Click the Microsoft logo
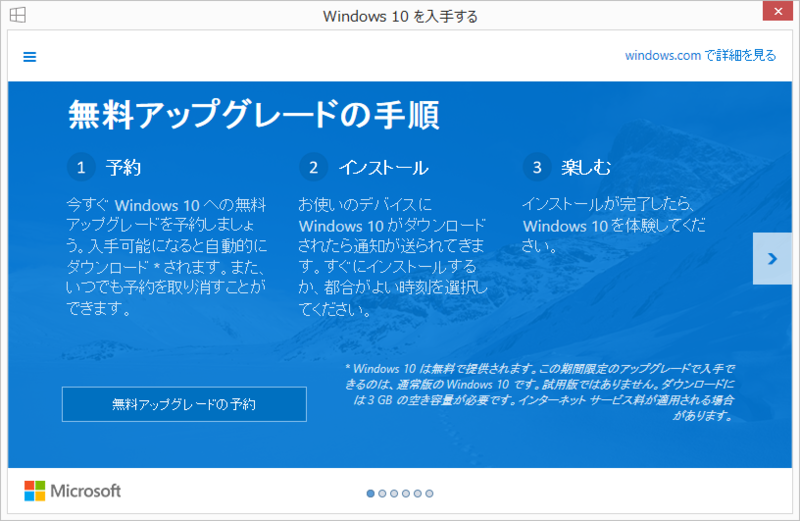Viewport: 800px width, 521px height. 72,491
